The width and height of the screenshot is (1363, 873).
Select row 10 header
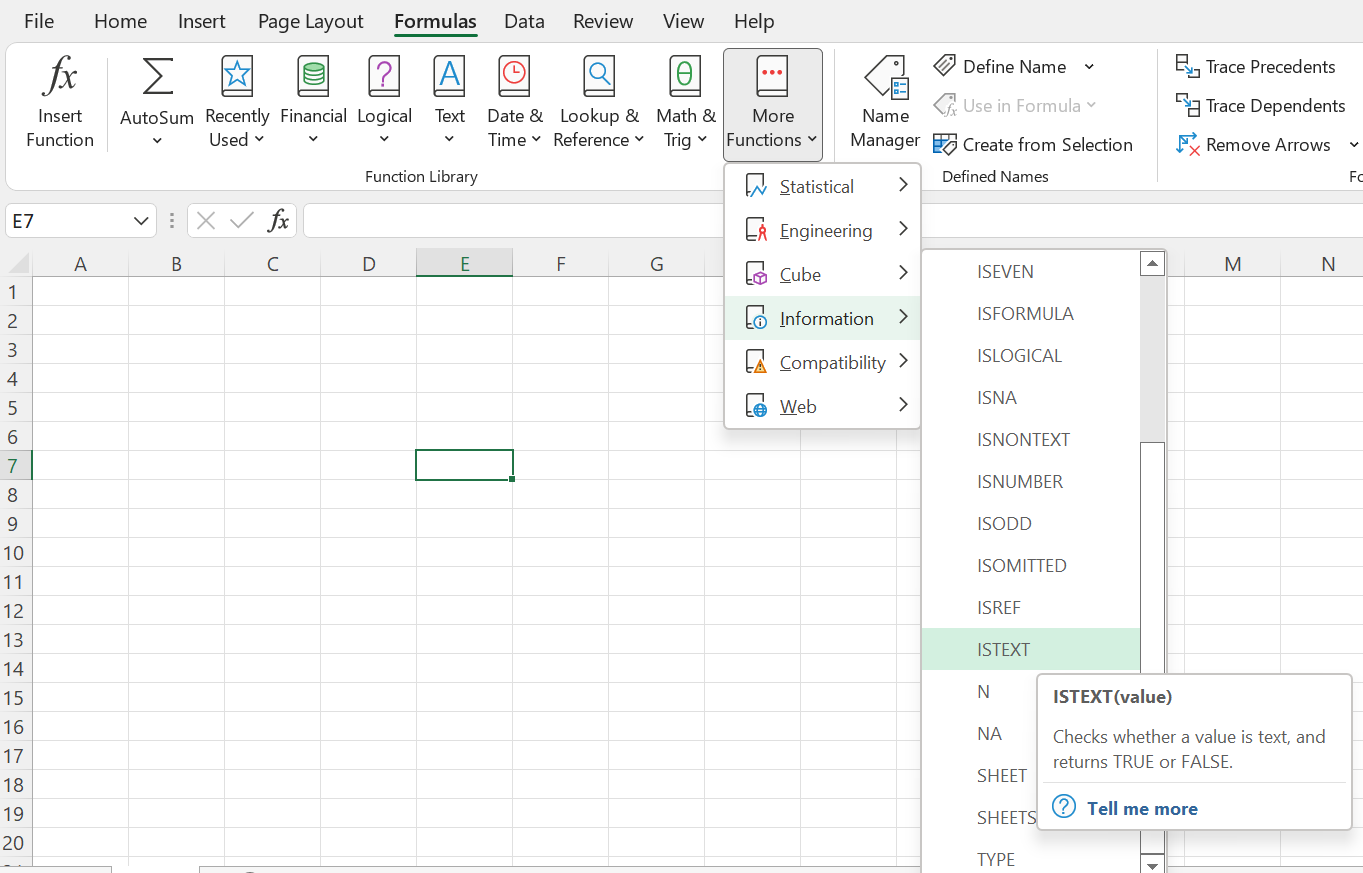pyautogui.click(x=14, y=553)
